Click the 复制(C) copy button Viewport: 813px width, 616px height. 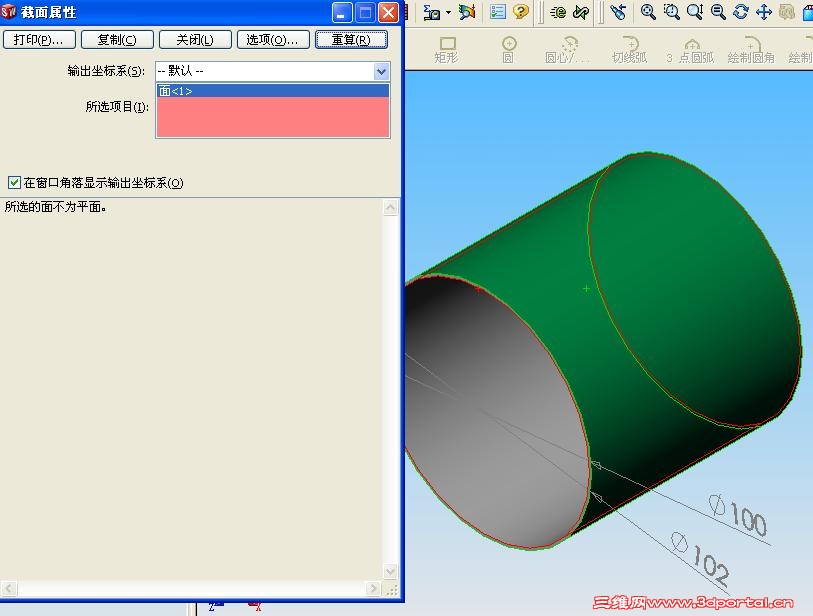pyautogui.click(x=117, y=40)
